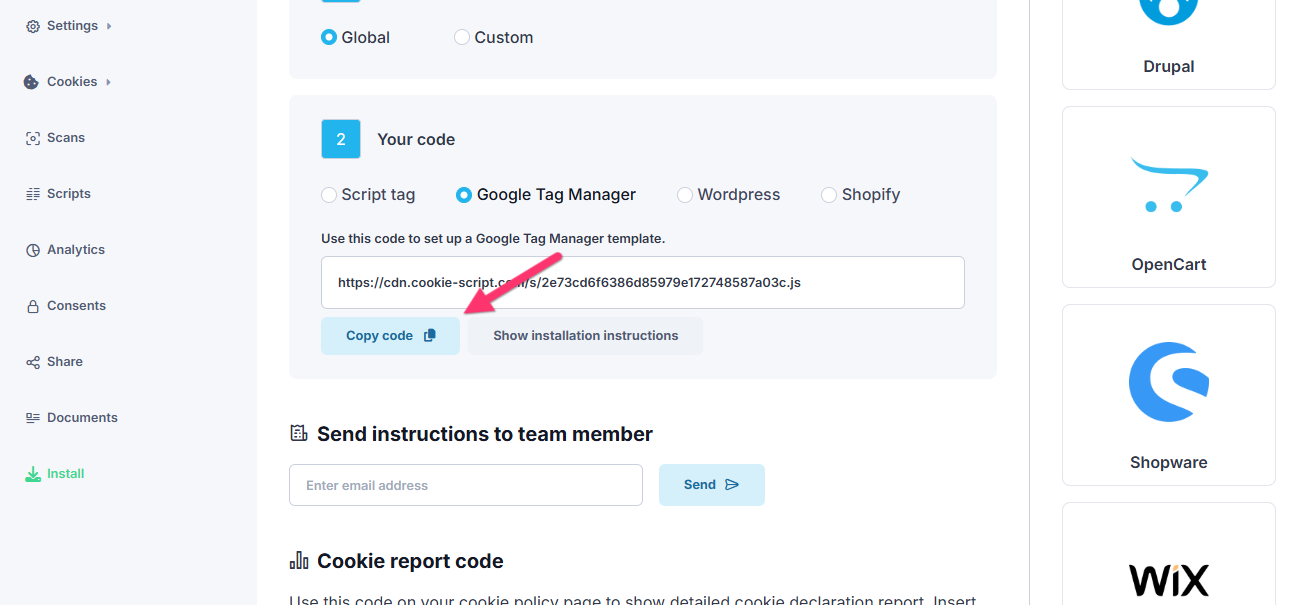Click the Enter email address field
Image resolution: width=1306 pixels, height=605 pixels.
click(466, 485)
